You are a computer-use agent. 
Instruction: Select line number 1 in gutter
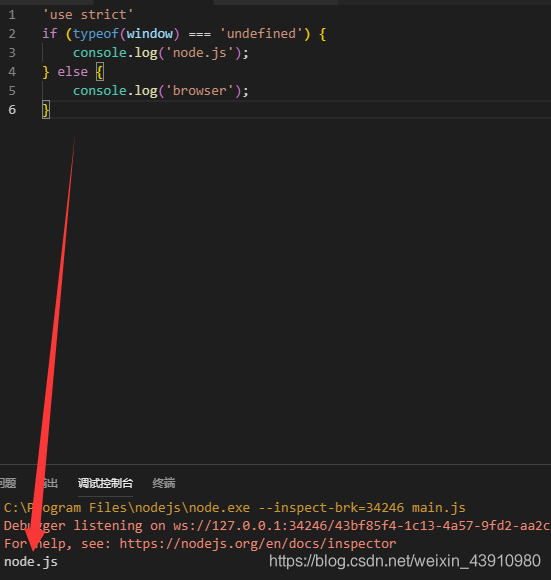[x=12, y=15]
